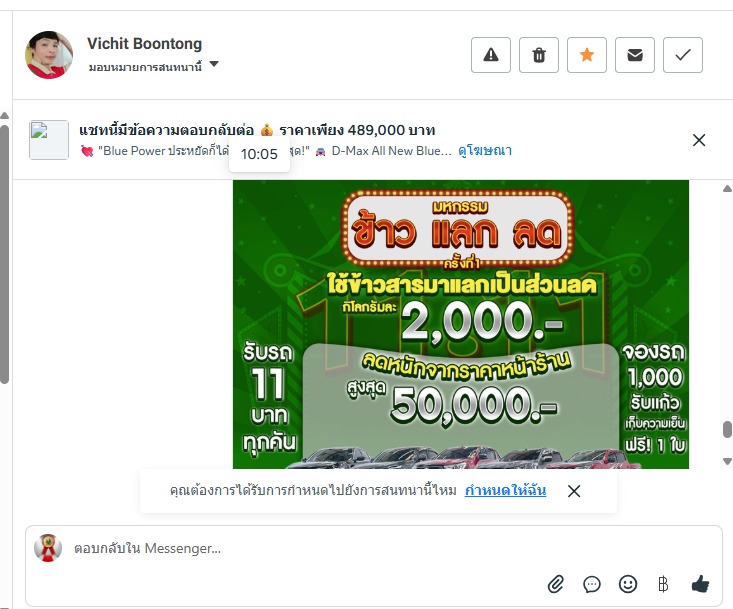The image size is (733, 609).
Task: Close the assignment suggestion prompt
Action: [574, 491]
